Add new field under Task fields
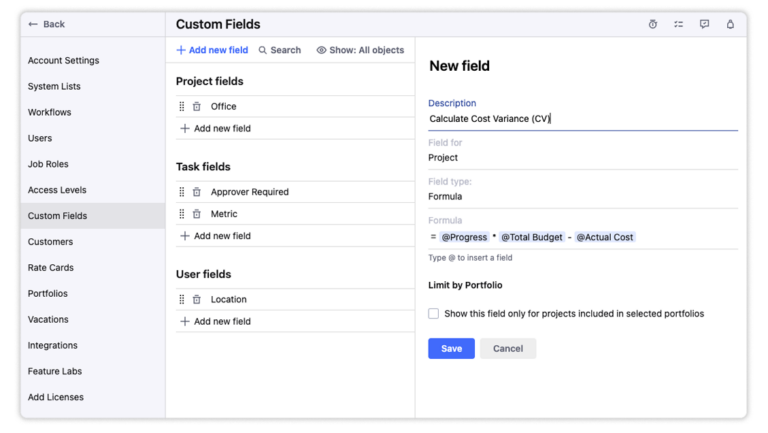The height and width of the screenshot is (433, 768). tap(216, 236)
